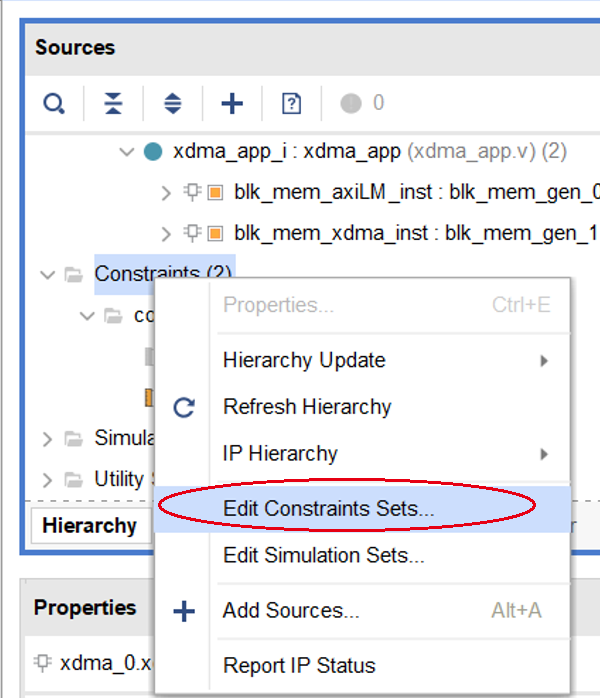The height and width of the screenshot is (698, 600).
Task: Expand the blk_mem_axiLM_inst node
Action: click(166, 192)
